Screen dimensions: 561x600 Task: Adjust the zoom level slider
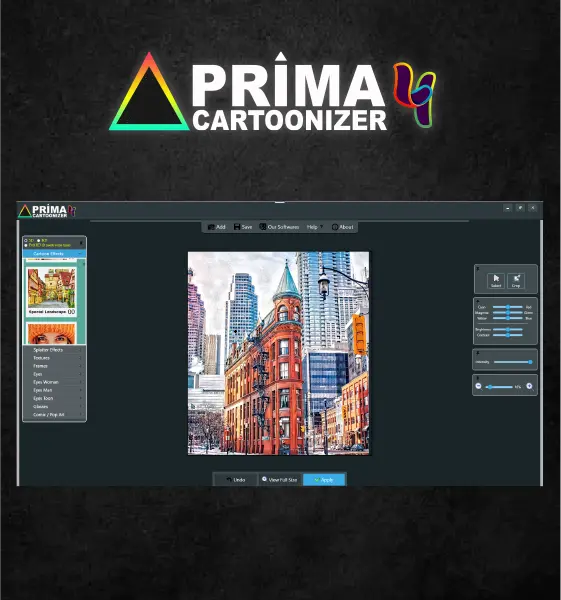[x=499, y=387]
